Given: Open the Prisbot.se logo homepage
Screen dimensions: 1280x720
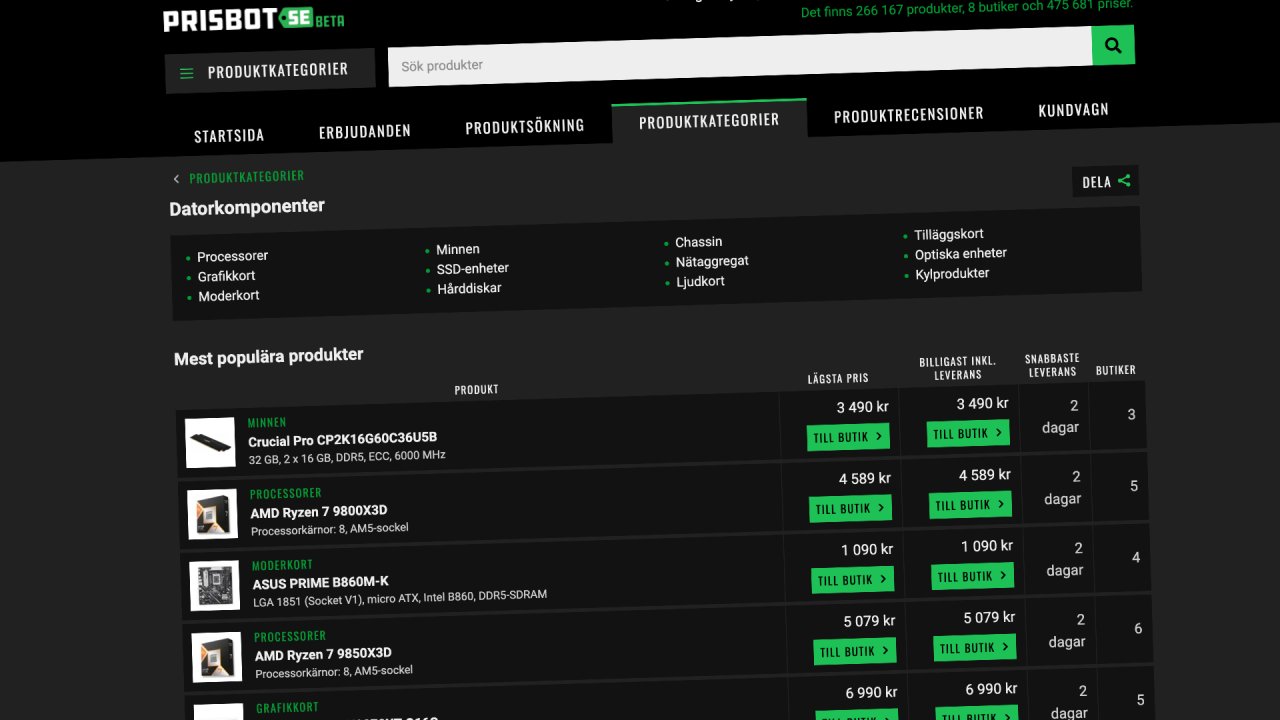Looking at the screenshot, I should pyautogui.click(x=254, y=20).
